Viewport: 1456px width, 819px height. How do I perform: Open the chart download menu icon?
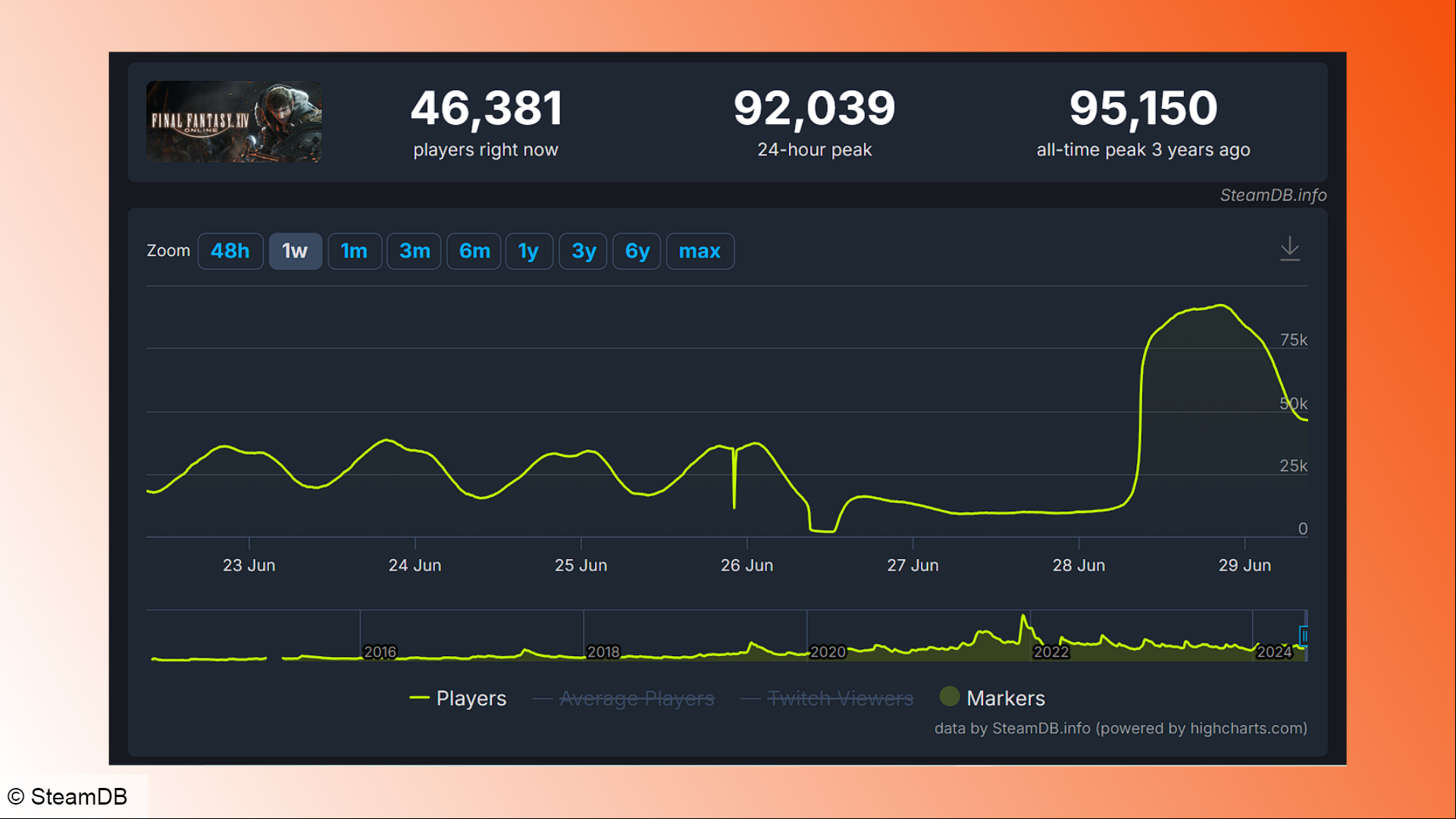point(1289,249)
